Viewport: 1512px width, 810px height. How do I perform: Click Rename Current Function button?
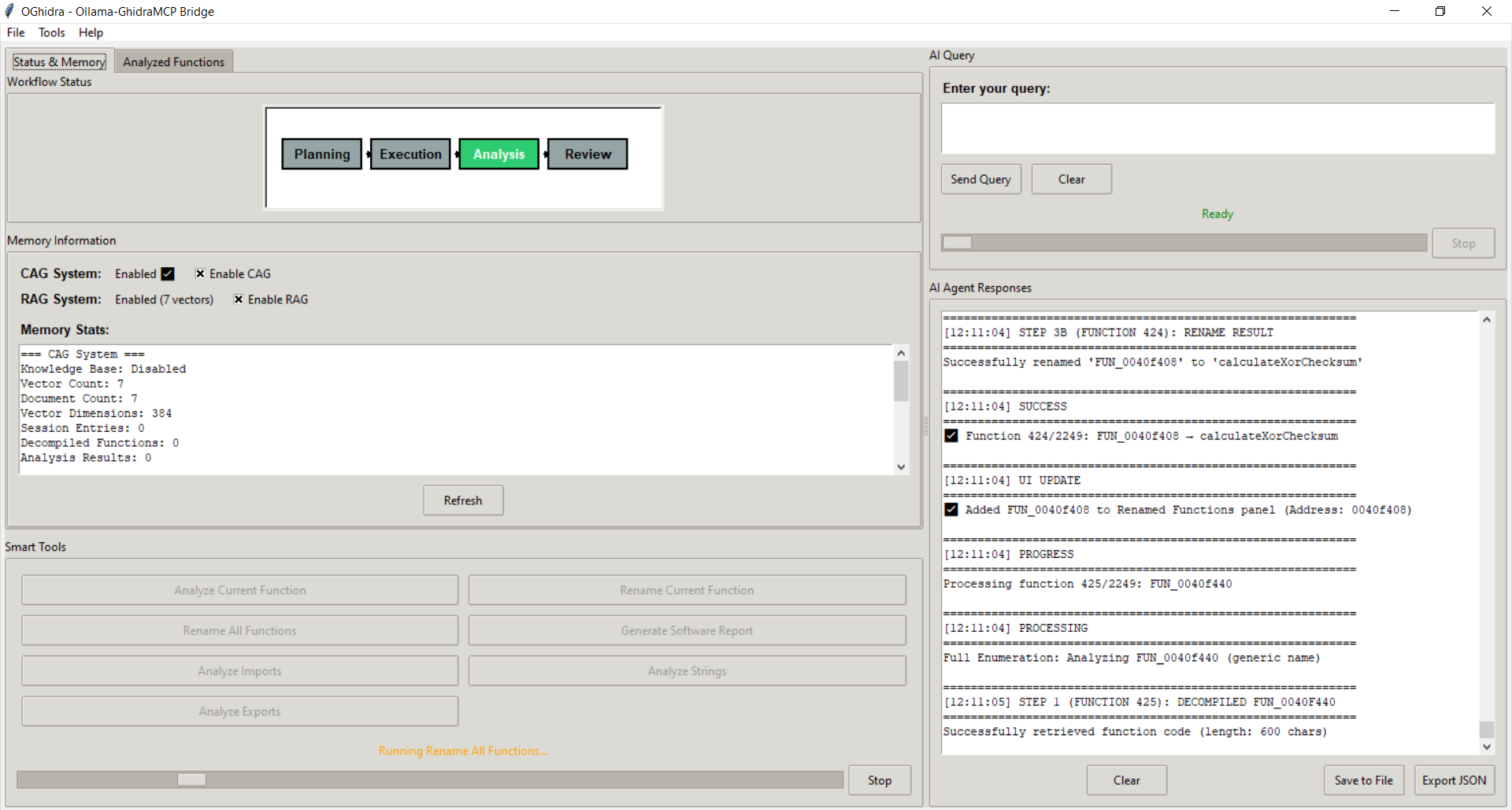(x=687, y=590)
